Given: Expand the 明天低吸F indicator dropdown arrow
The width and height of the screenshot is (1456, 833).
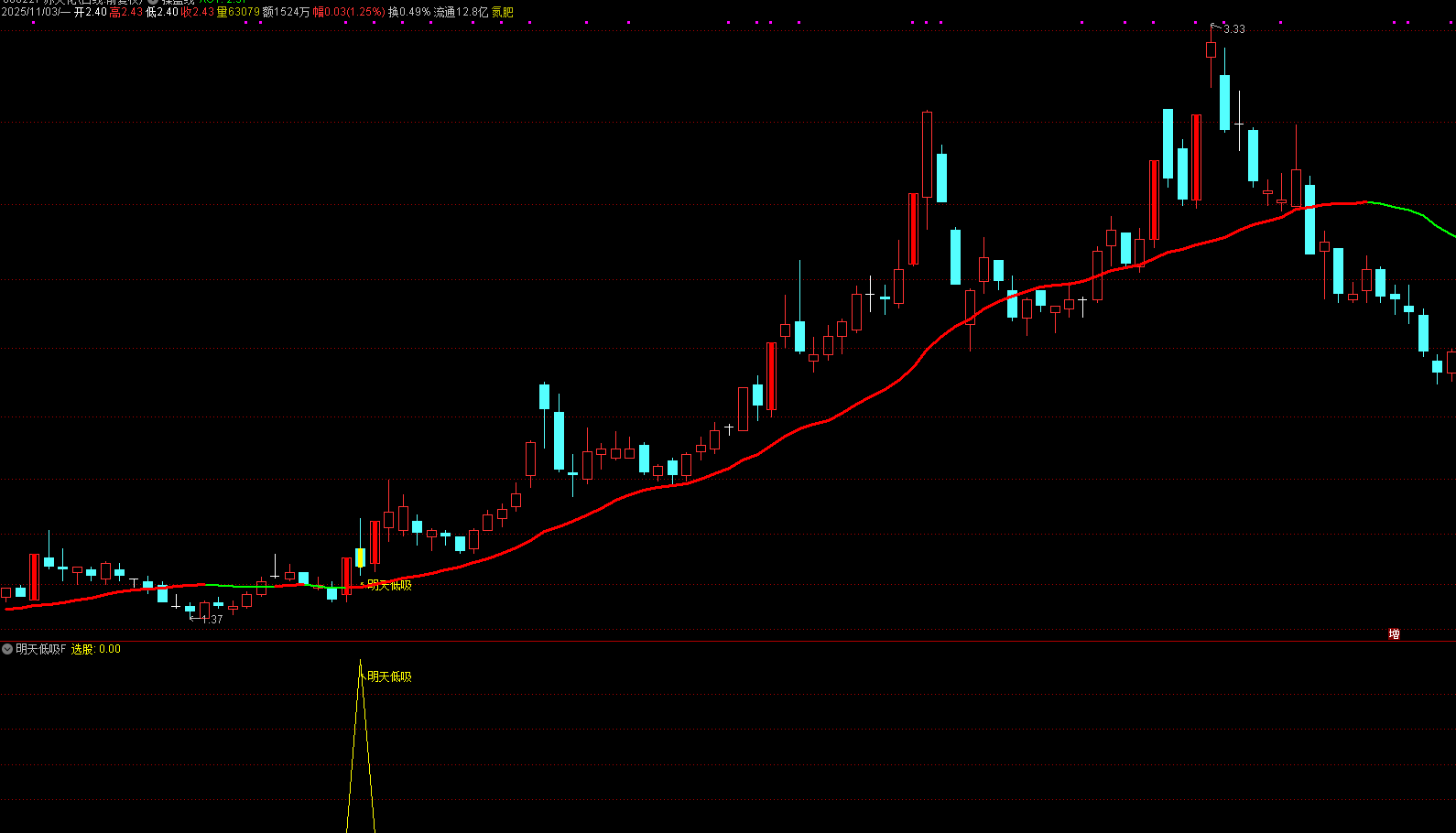Looking at the screenshot, I should [x=7, y=649].
